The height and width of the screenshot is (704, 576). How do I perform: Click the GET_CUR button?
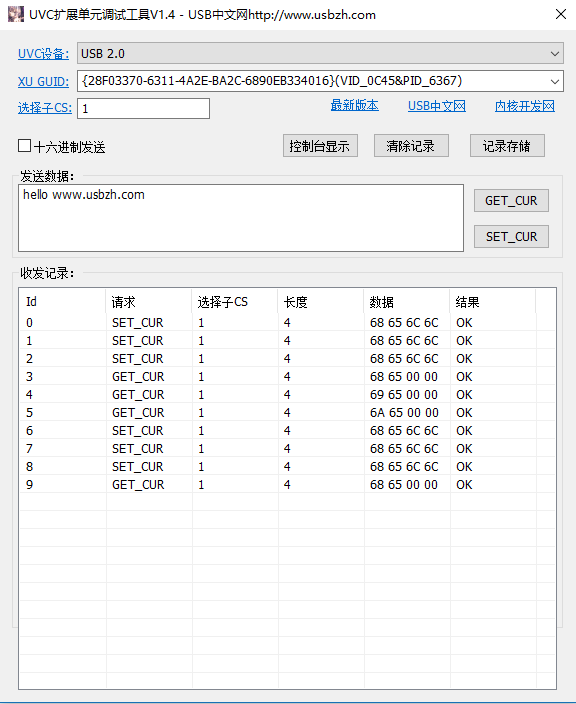[511, 201]
